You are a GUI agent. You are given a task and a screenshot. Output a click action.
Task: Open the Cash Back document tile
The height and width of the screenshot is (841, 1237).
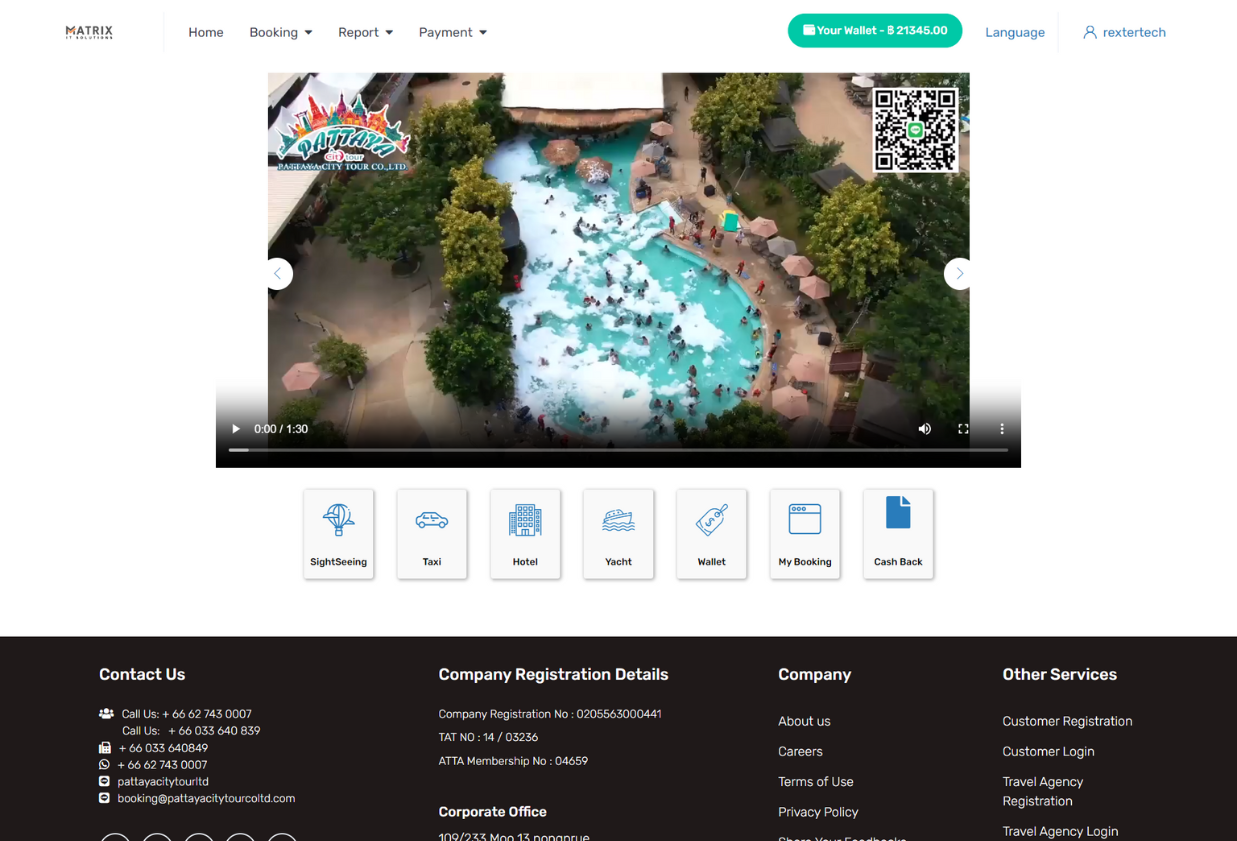pos(898,533)
